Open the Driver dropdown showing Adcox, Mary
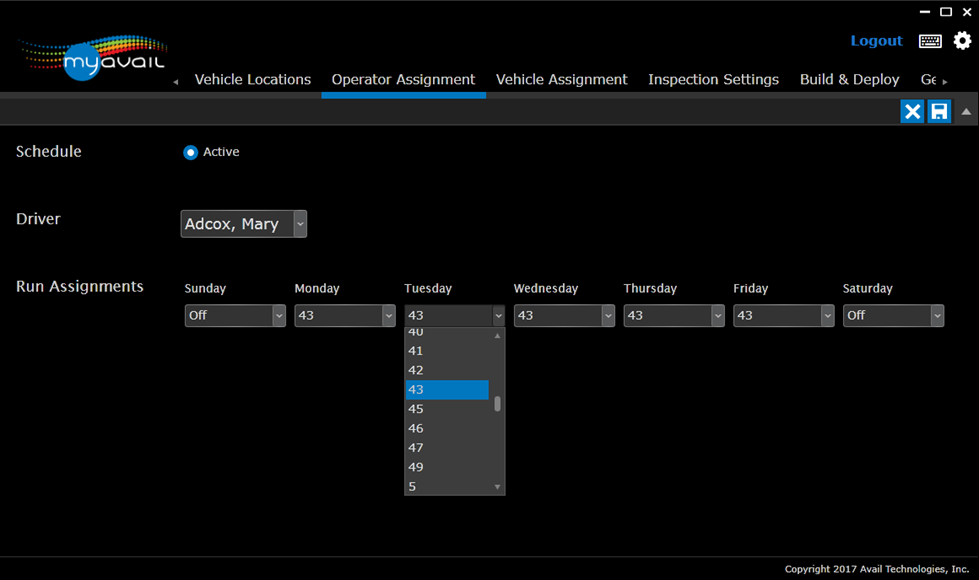 pyautogui.click(x=243, y=224)
